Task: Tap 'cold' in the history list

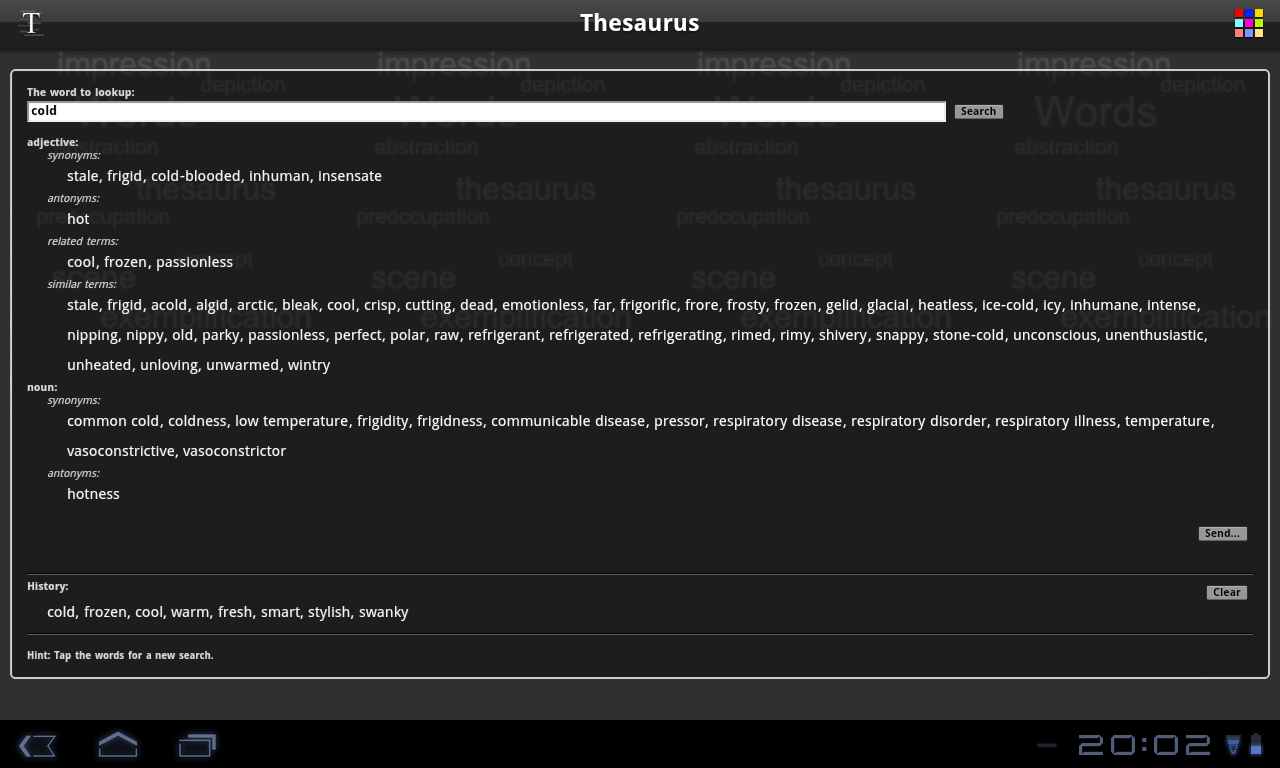Action: pos(61,612)
